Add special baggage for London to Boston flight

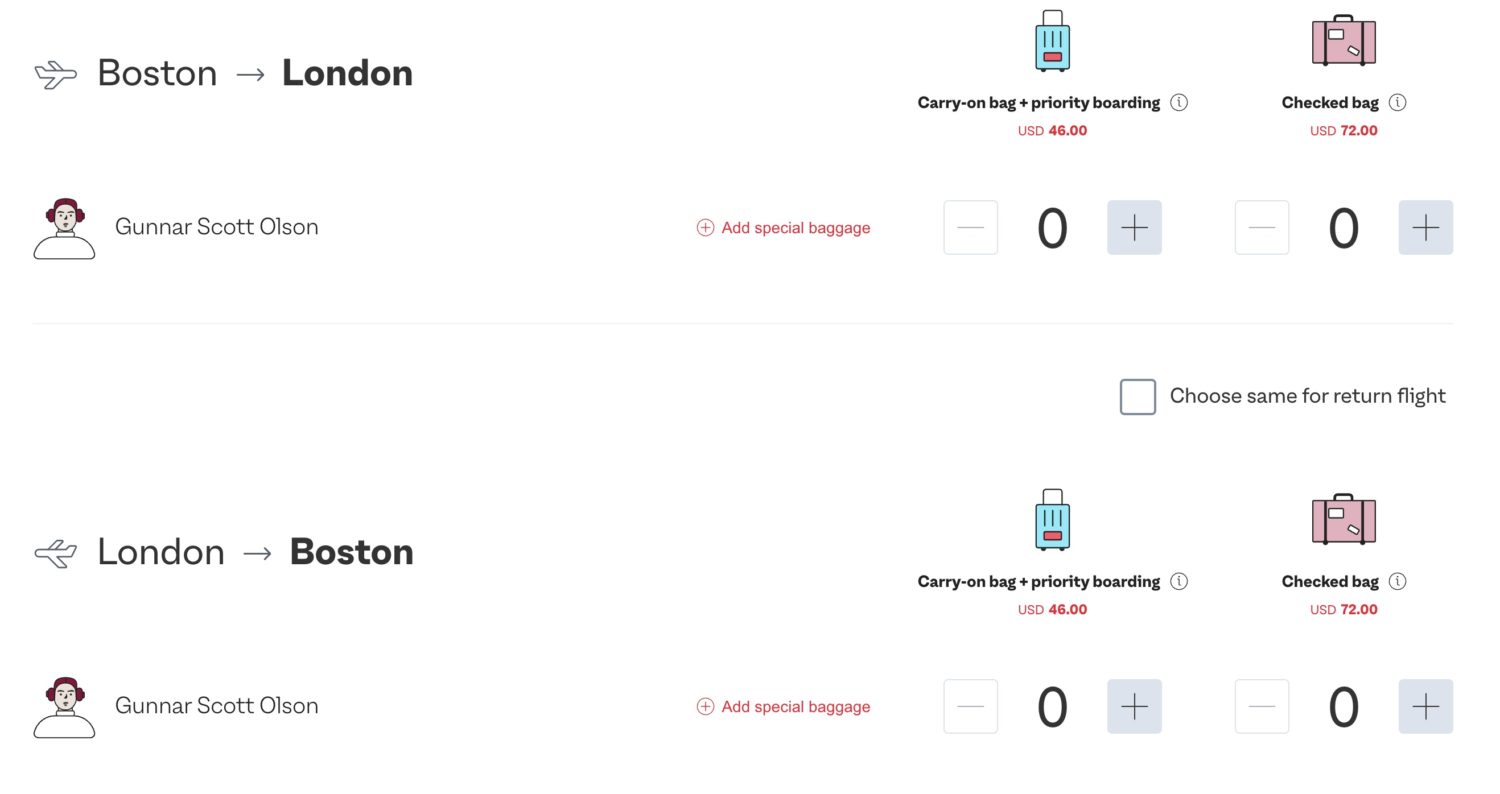coord(784,707)
